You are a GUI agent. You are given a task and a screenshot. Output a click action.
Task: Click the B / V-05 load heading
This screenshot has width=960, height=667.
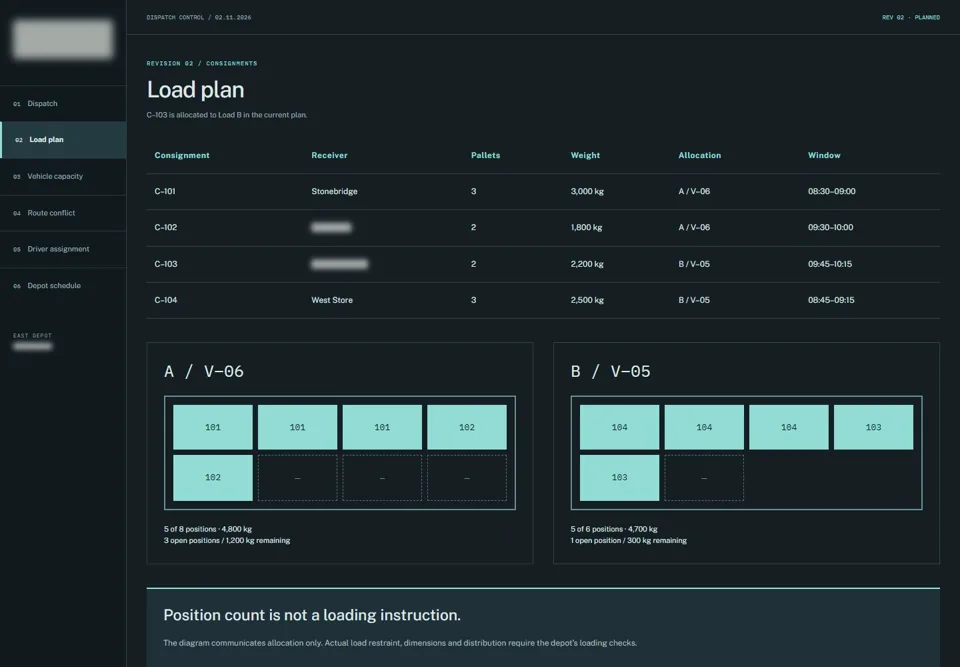(x=610, y=371)
